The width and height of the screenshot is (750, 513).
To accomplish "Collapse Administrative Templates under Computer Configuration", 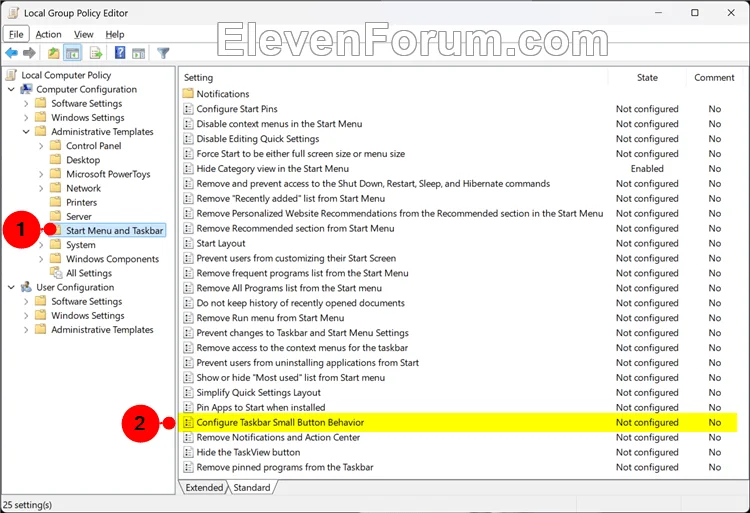I will click(26, 131).
